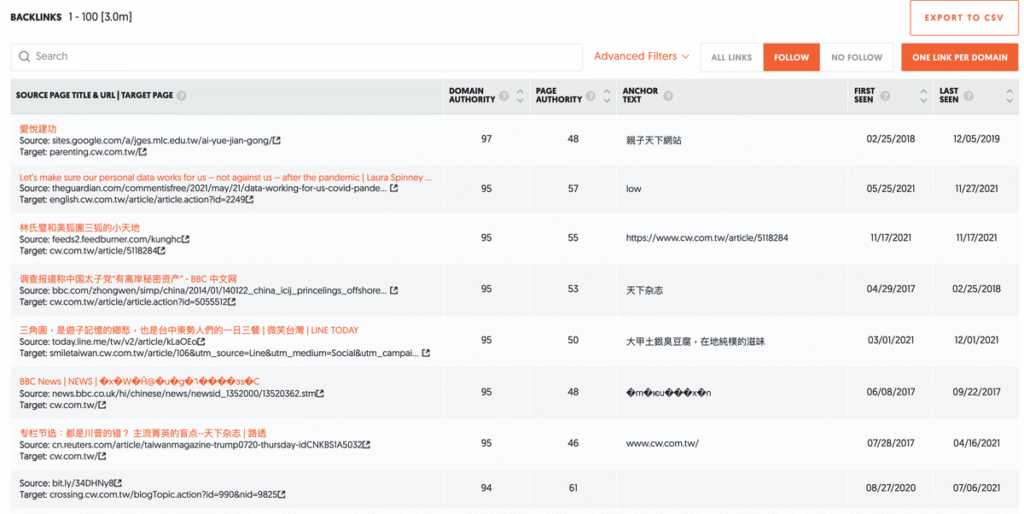Select anchor text https://www.cw.com.tw/article/5118284
Image resolution: width=1024 pixels, height=514 pixels.
point(707,238)
